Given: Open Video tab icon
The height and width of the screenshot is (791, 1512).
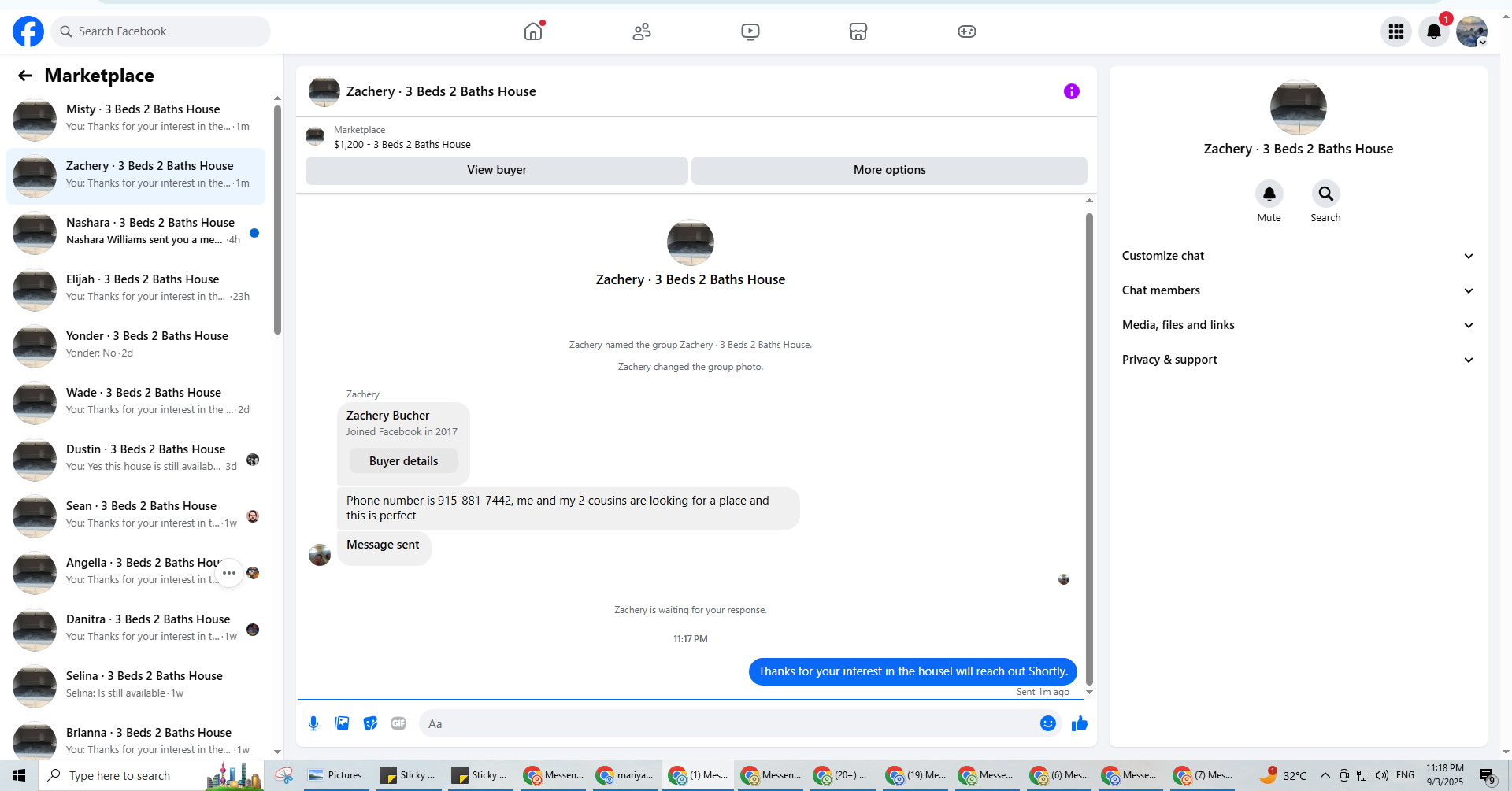Looking at the screenshot, I should [750, 31].
